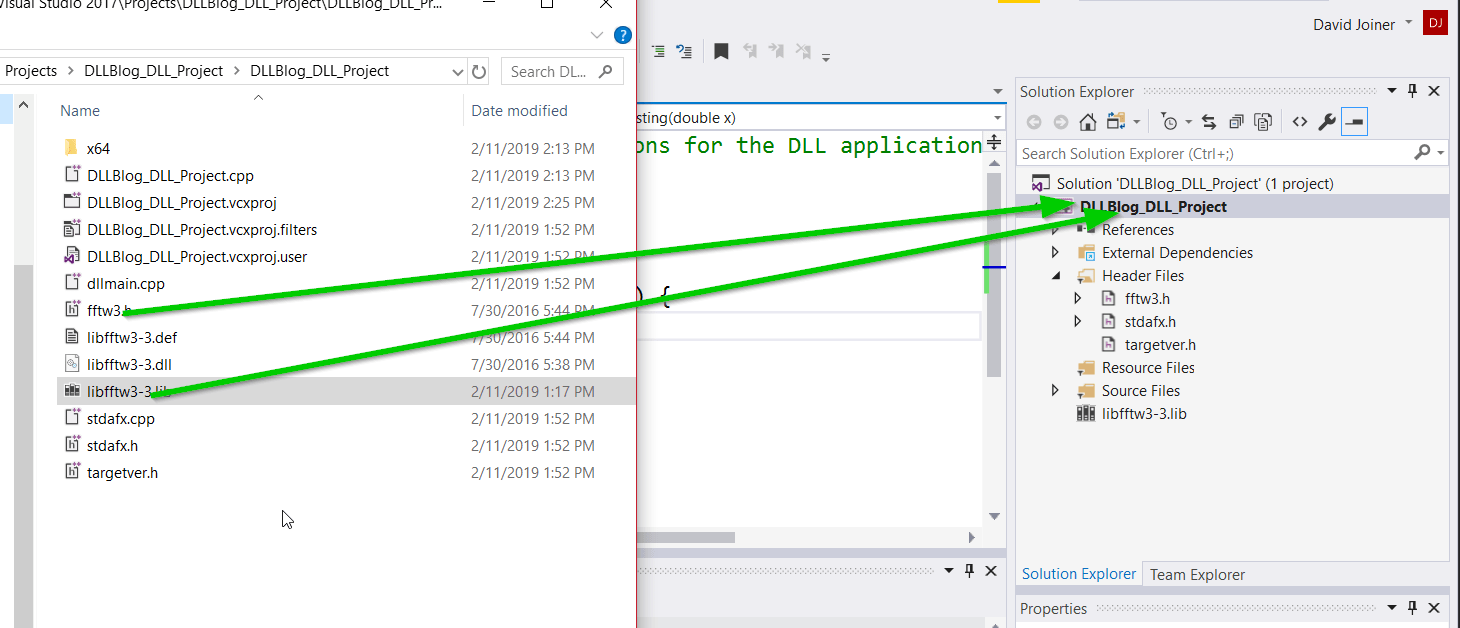Click the File Explorer help icon

pyautogui.click(x=623, y=35)
